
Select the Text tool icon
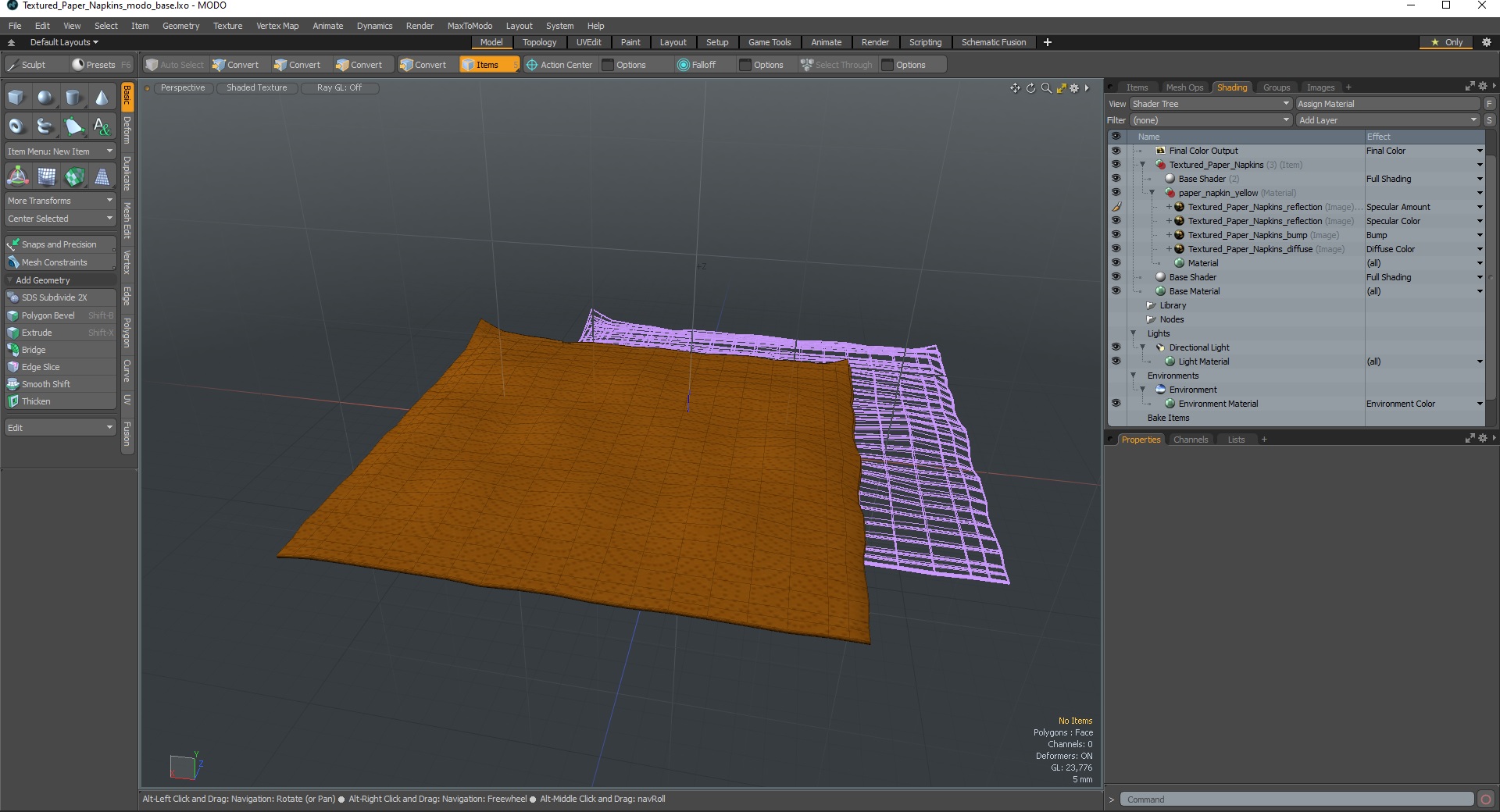click(x=102, y=126)
